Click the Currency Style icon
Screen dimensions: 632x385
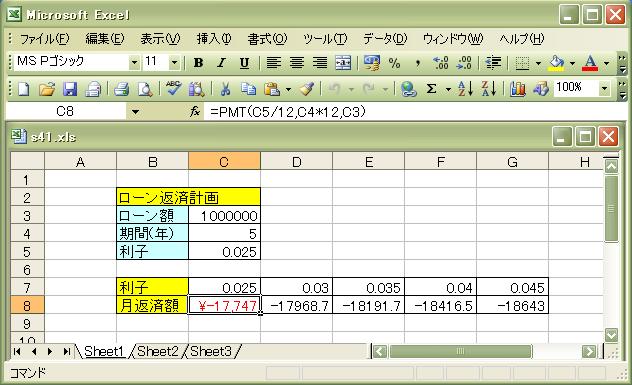pos(371,63)
